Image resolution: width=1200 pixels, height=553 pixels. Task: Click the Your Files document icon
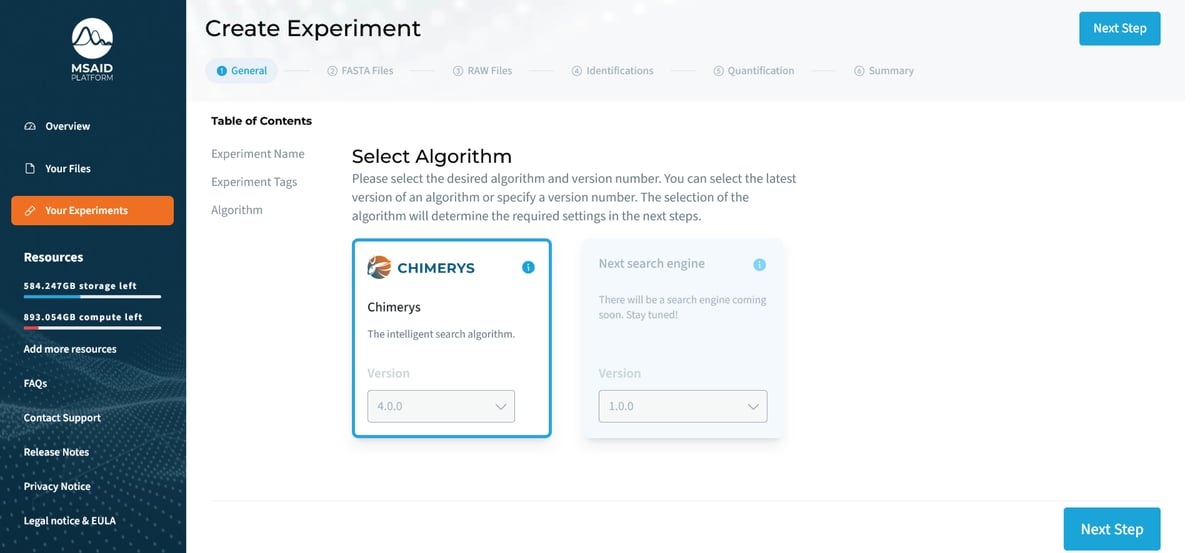click(30, 168)
